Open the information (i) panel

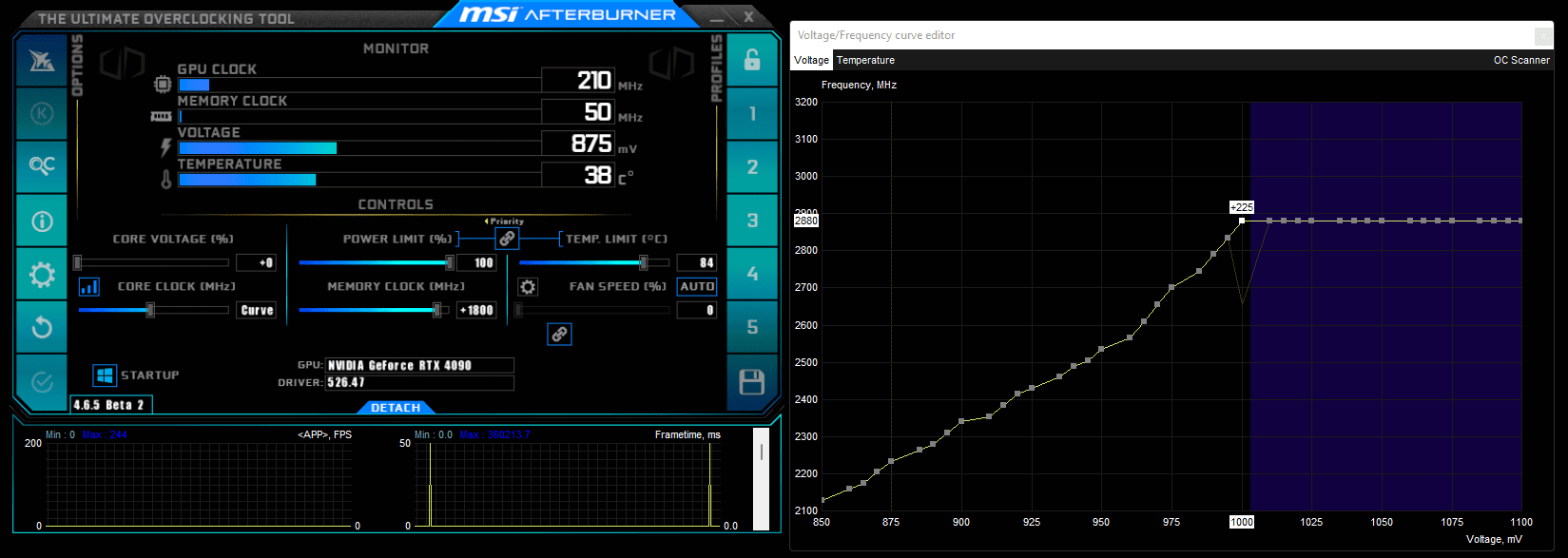(x=42, y=221)
